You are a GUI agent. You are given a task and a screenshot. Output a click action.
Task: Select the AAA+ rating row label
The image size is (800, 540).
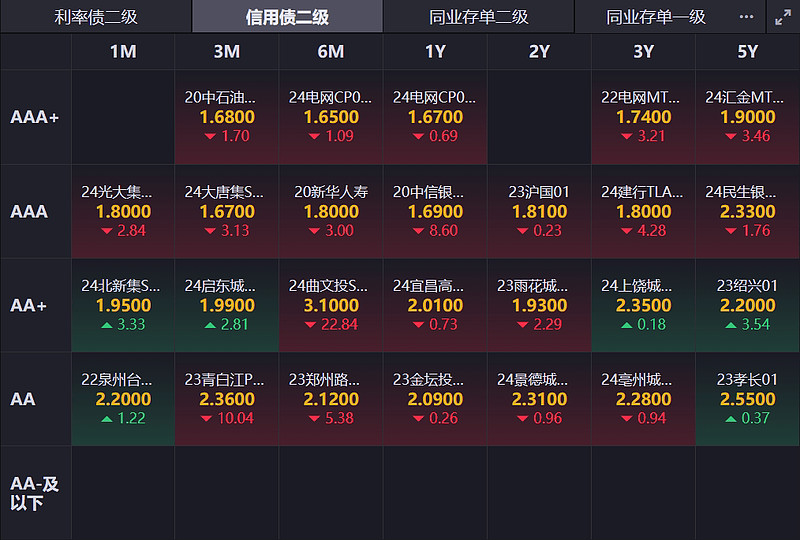35,117
